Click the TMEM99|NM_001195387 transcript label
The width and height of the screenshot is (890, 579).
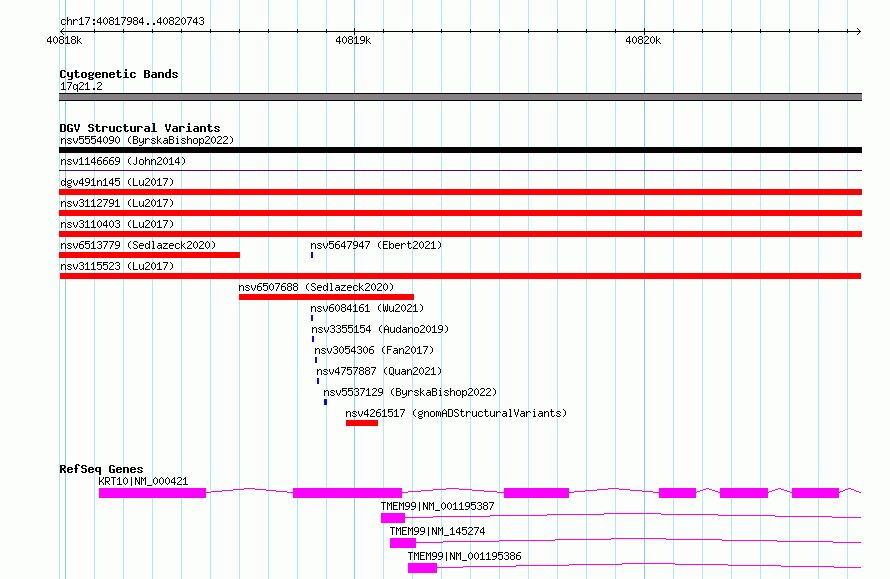(437, 506)
